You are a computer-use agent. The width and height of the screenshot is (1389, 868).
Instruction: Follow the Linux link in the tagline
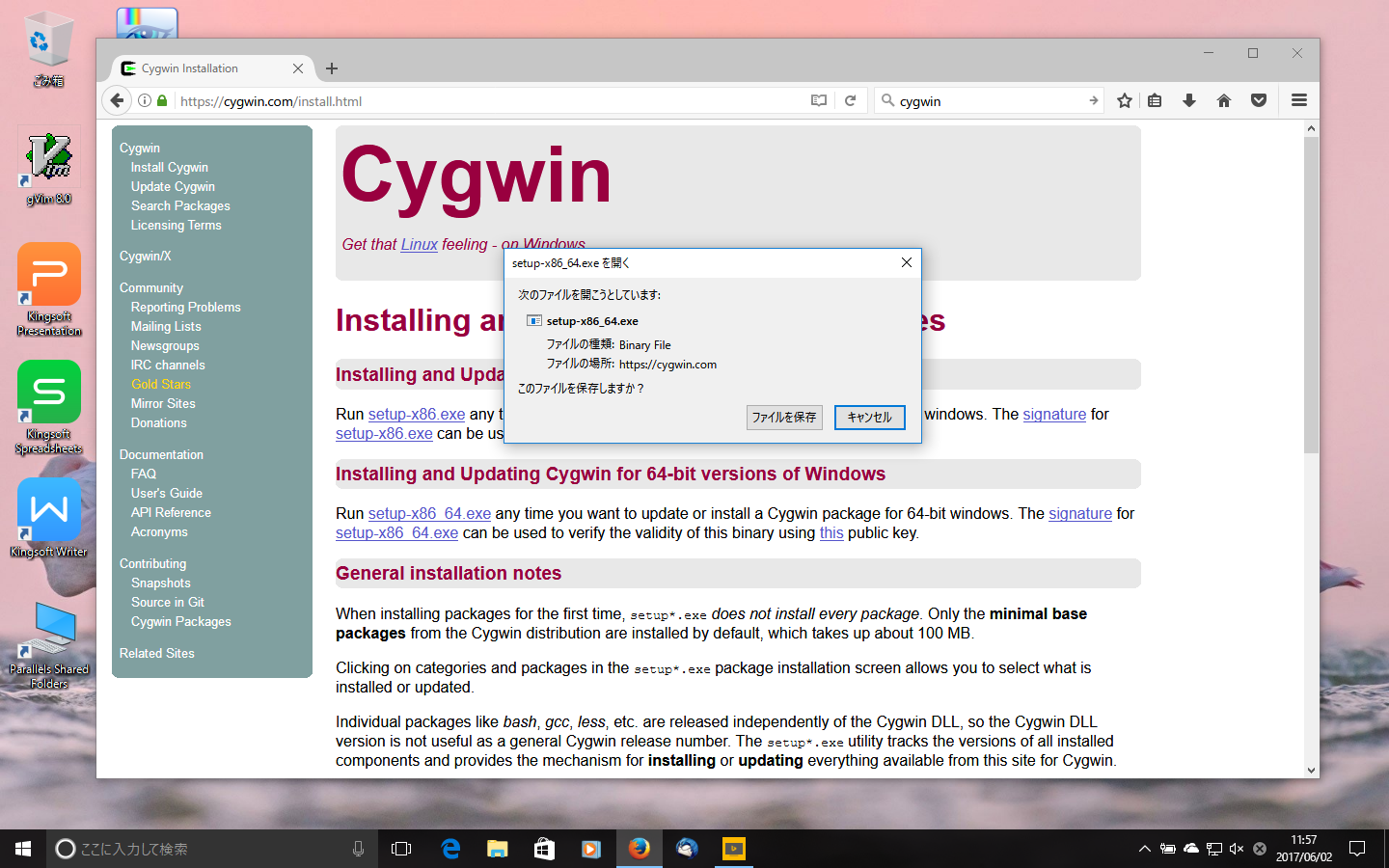click(x=420, y=245)
